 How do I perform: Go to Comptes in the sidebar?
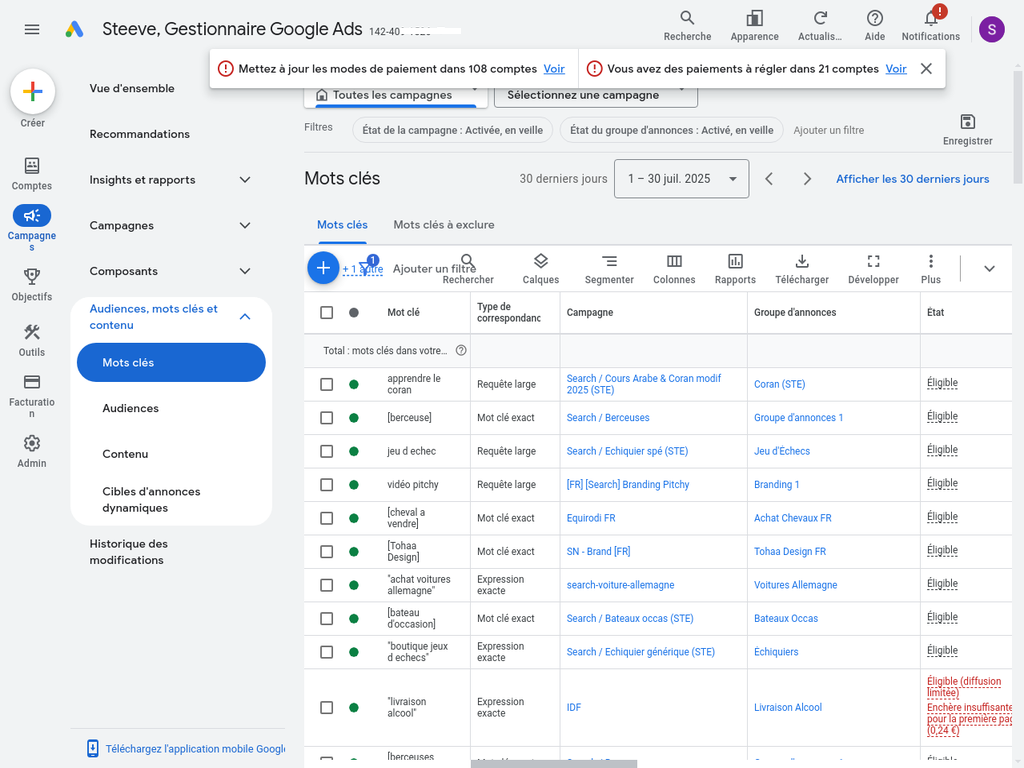[x=31, y=174]
